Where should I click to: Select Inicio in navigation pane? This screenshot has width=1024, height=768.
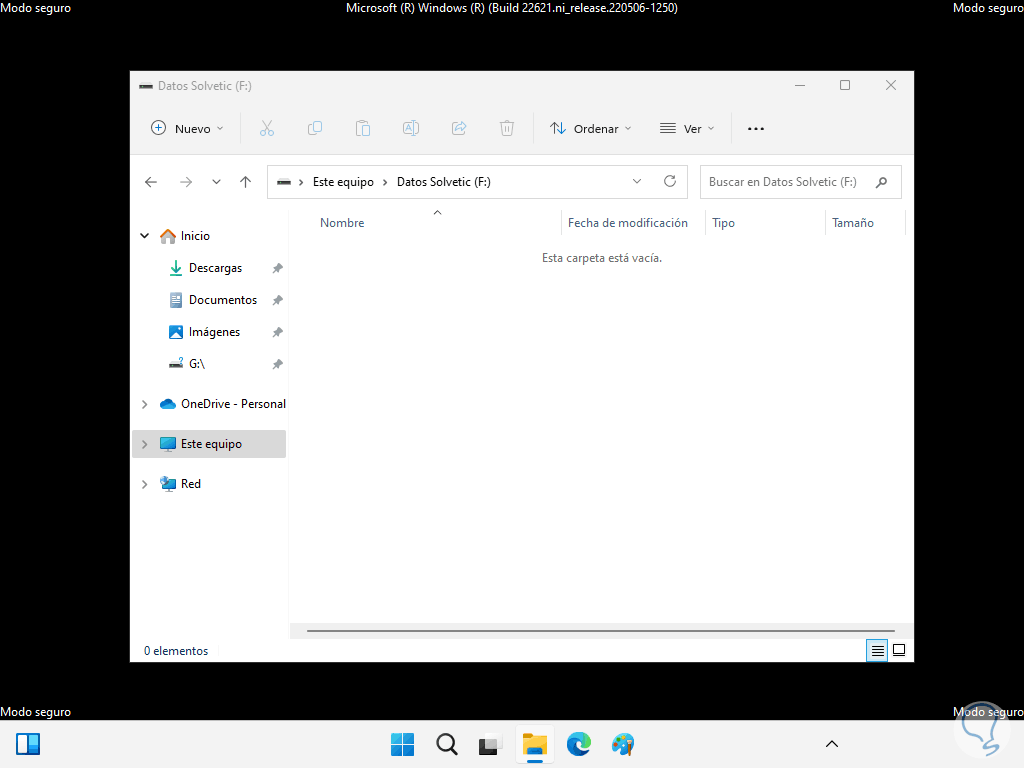coord(195,236)
